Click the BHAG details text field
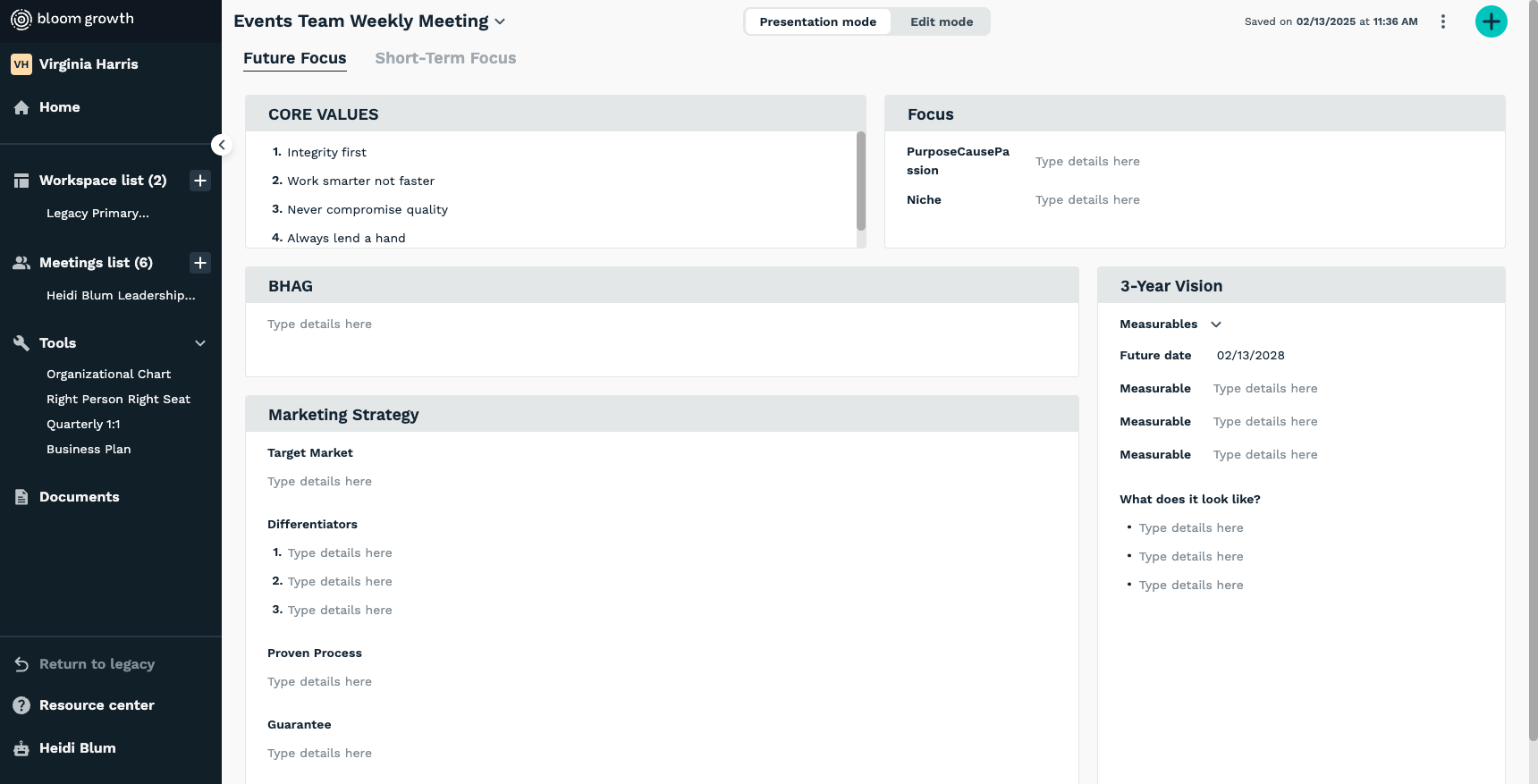Image resolution: width=1538 pixels, height=784 pixels. pos(662,325)
